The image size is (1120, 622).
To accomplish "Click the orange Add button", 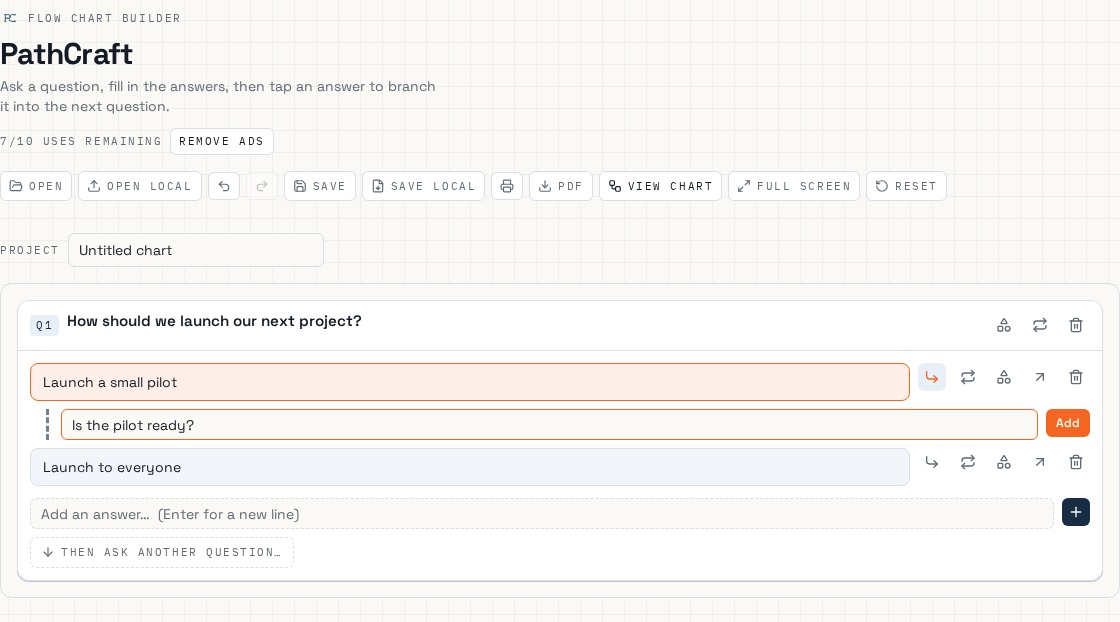I will pyautogui.click(x=1068, y=423).
